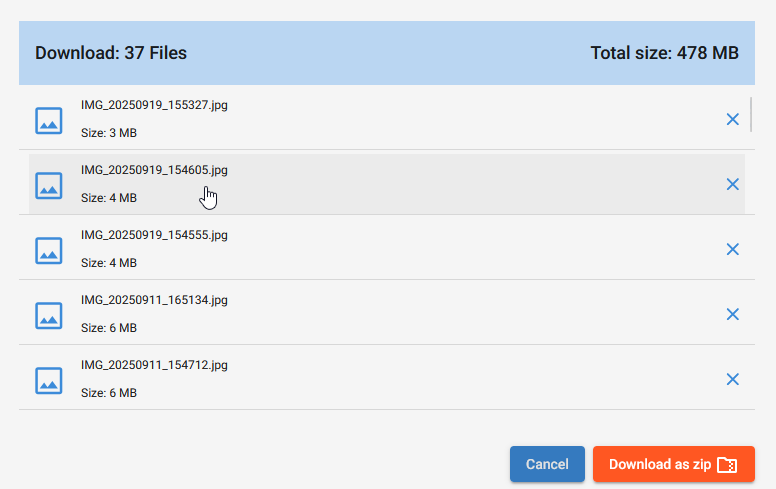Click the picture icon for IMG_20250919_154555.jpg

coord(49,250)
